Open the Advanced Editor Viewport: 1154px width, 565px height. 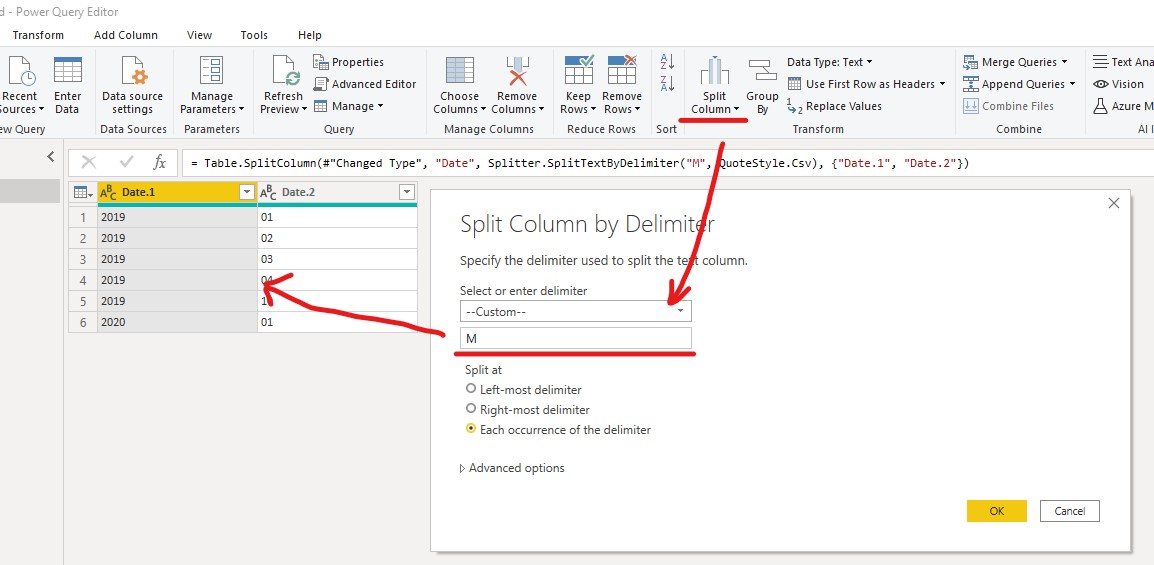[x=365, y=84]
